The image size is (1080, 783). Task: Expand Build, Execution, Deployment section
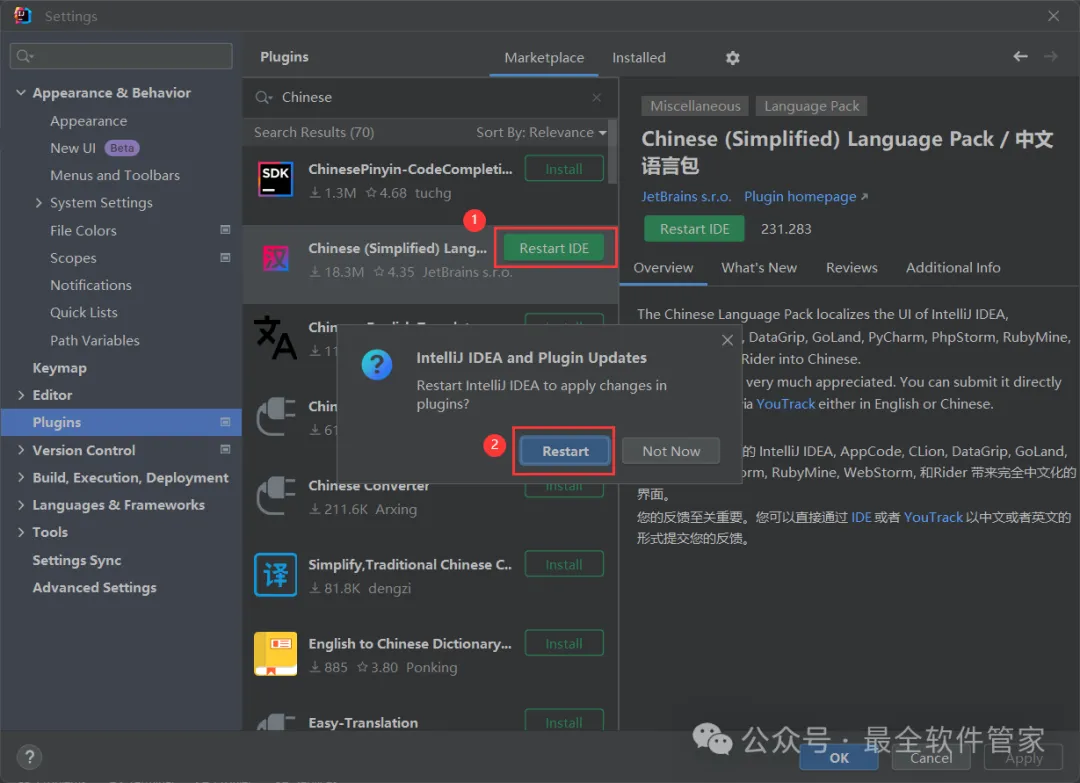coord(21,477)
